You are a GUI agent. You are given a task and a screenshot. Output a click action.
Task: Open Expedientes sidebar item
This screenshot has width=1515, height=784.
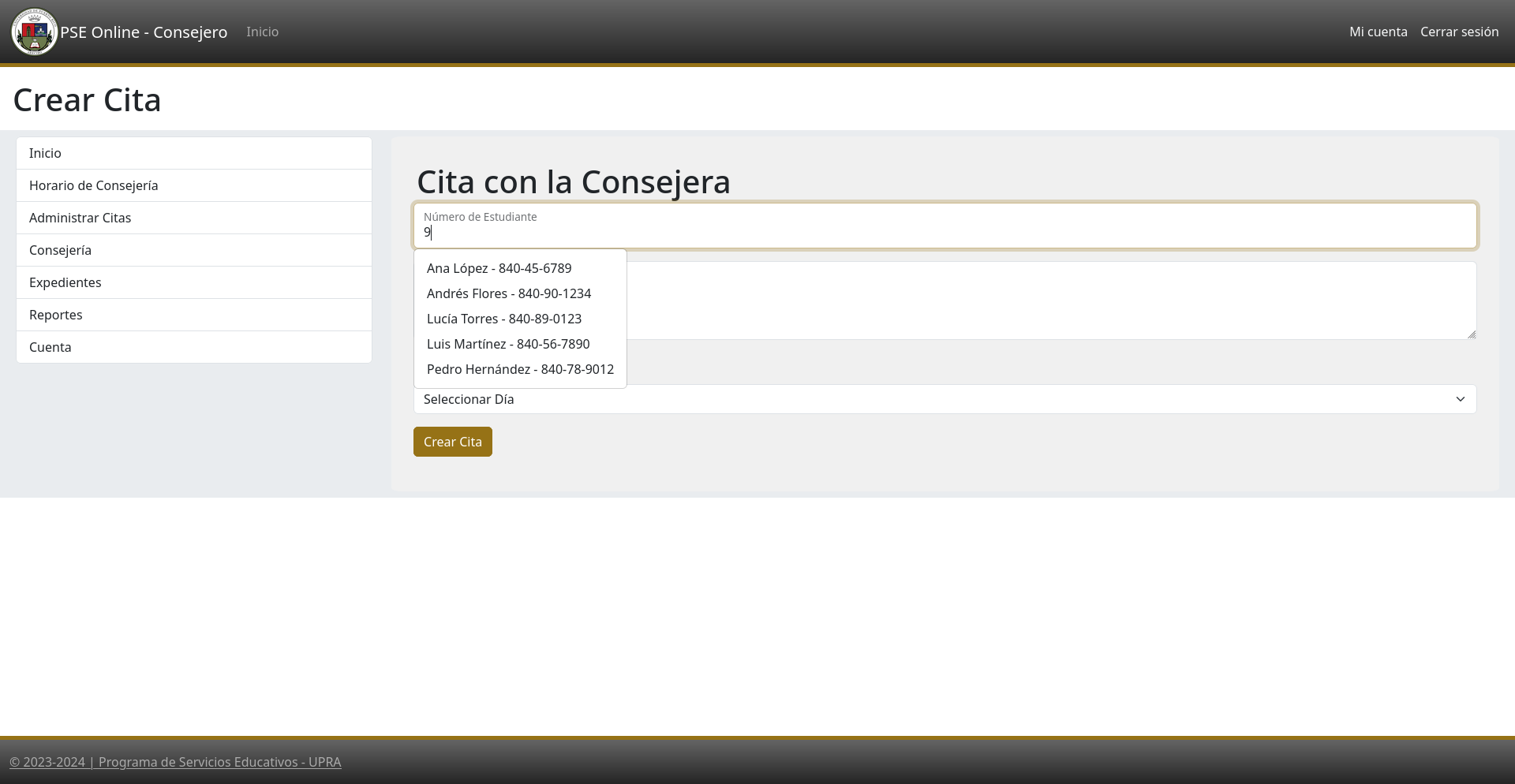coord(194,282)
